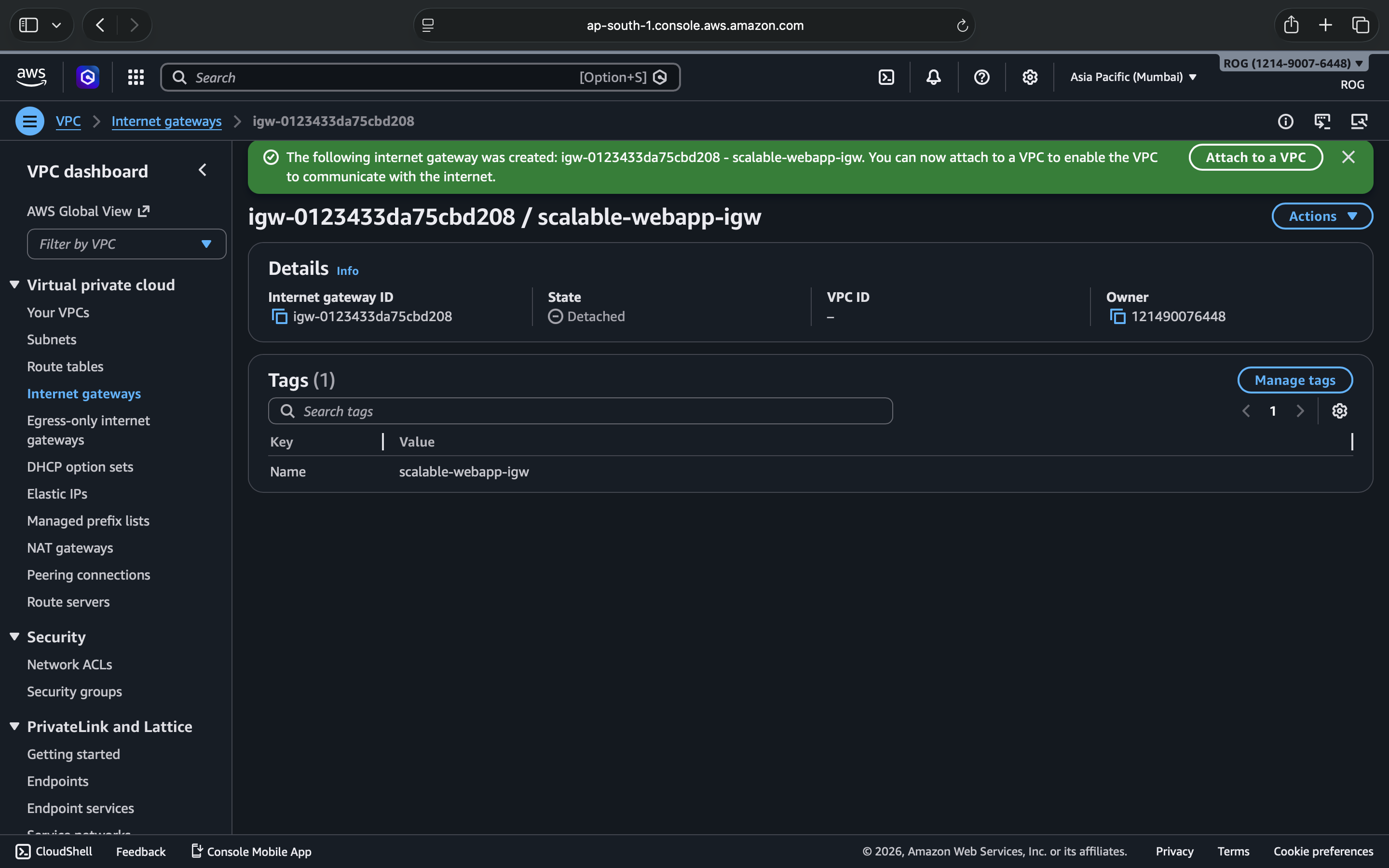Image resolution: width=1389 pixels, height=868 pixels.
Task: Click the Manage tags button
Action: 1294,380
